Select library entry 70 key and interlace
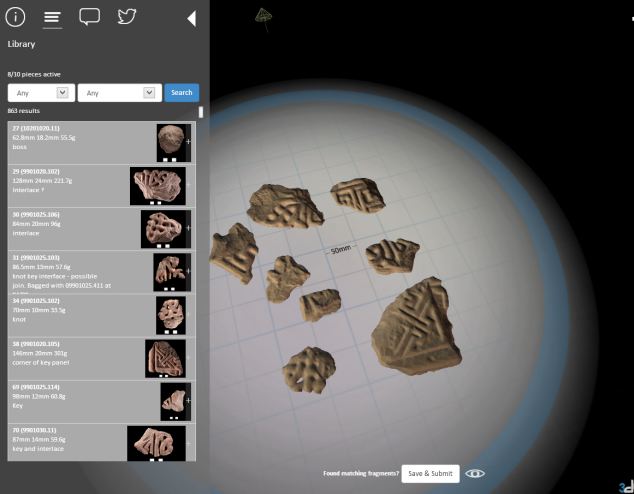Viewport: 634px width, 494px height. (x=65, y=442)
